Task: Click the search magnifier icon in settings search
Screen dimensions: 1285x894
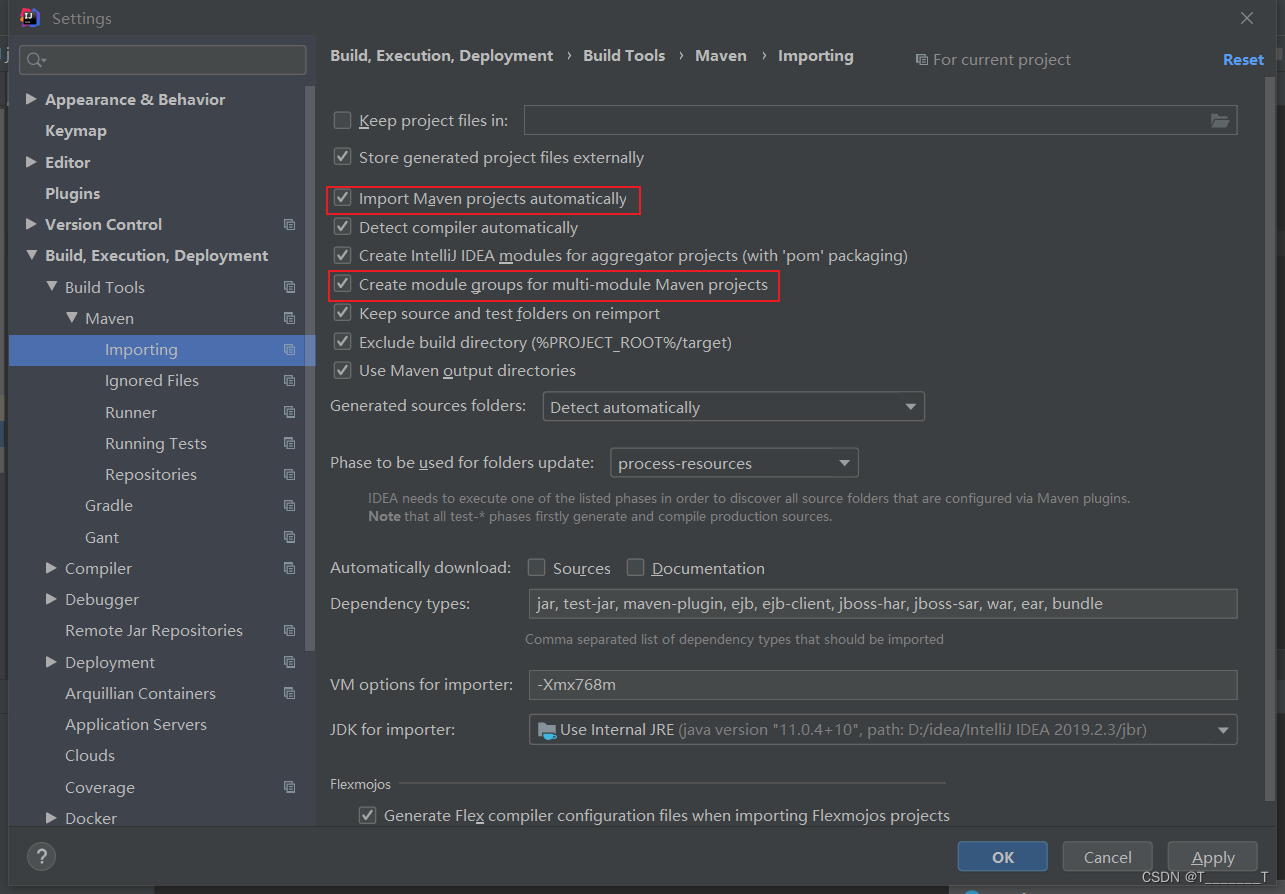Action: pyautogui.click(x=36, y=60)
